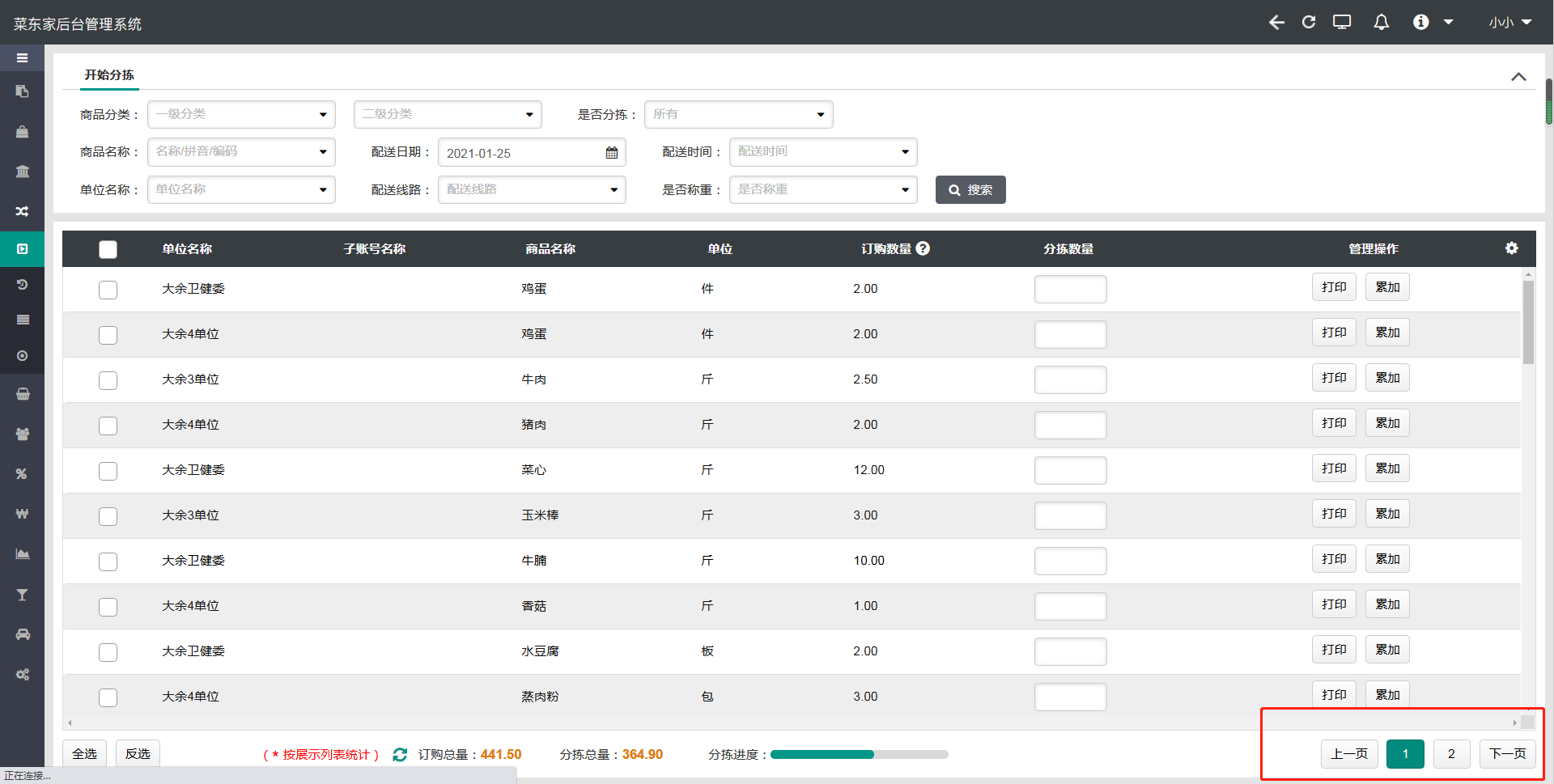
Task: Click the 搜索 button
Action: point(970,190)
